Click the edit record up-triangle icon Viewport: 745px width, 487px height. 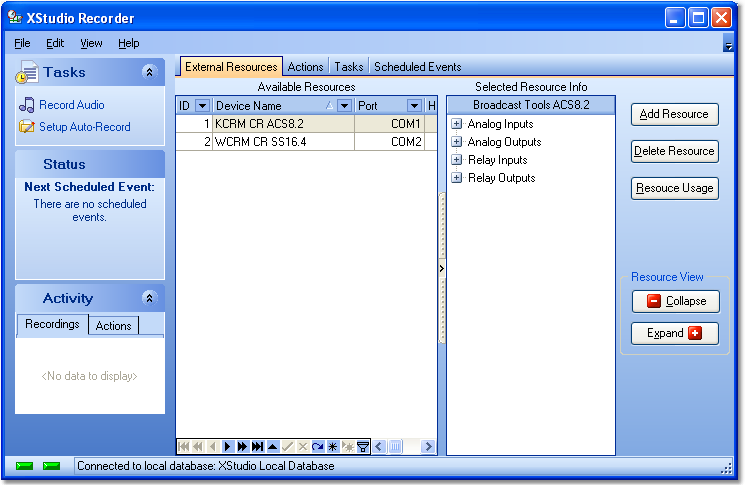point(272,447)
